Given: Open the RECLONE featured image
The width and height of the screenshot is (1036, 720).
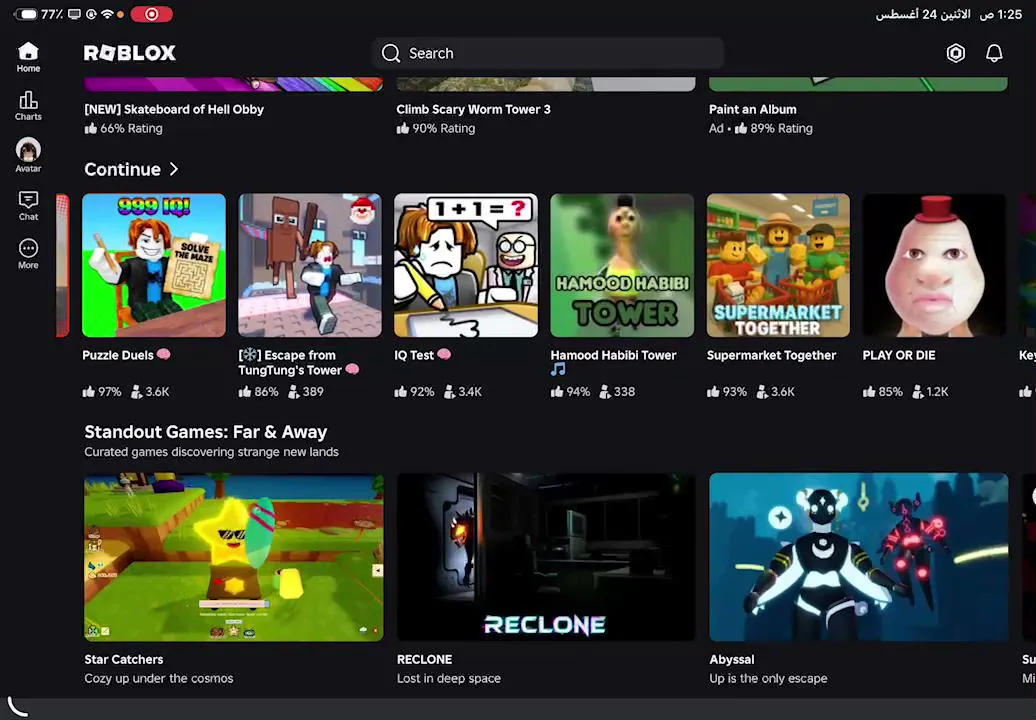Looking at the screenshot, I should point(546,557).
